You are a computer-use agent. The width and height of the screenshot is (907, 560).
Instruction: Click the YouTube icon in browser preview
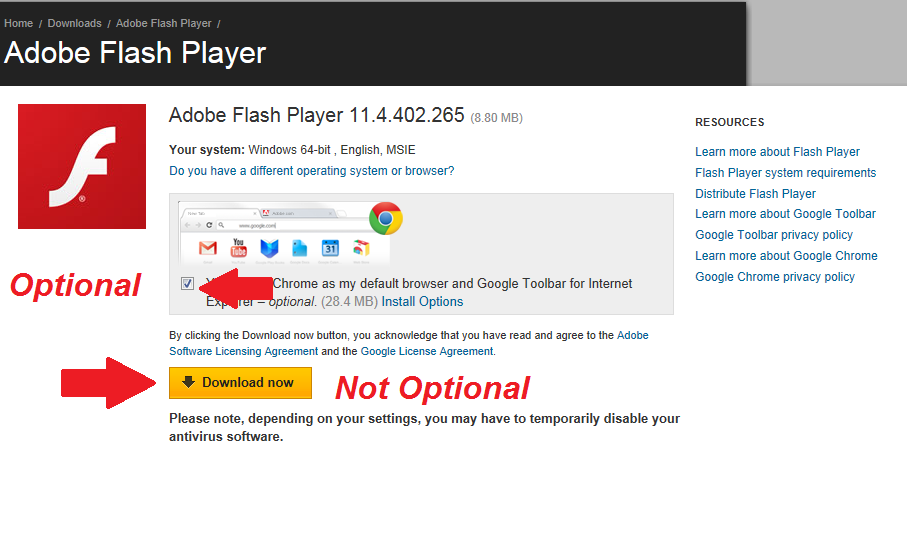point(238,248)
